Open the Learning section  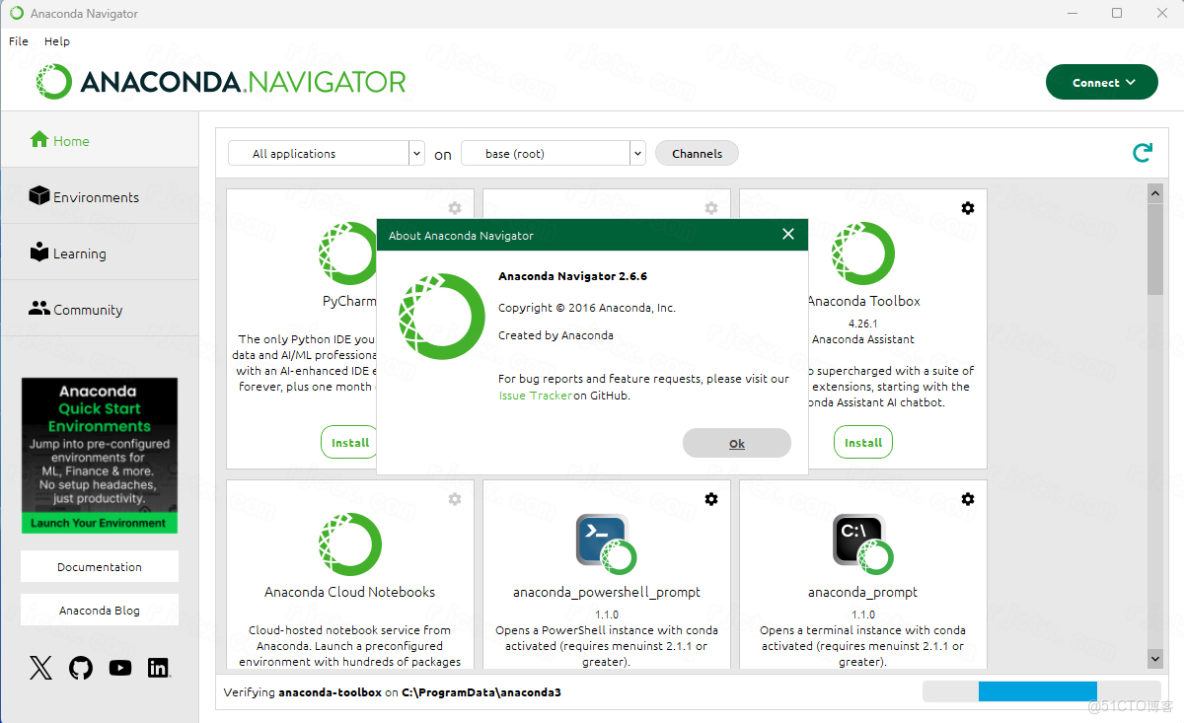point(70,252)
